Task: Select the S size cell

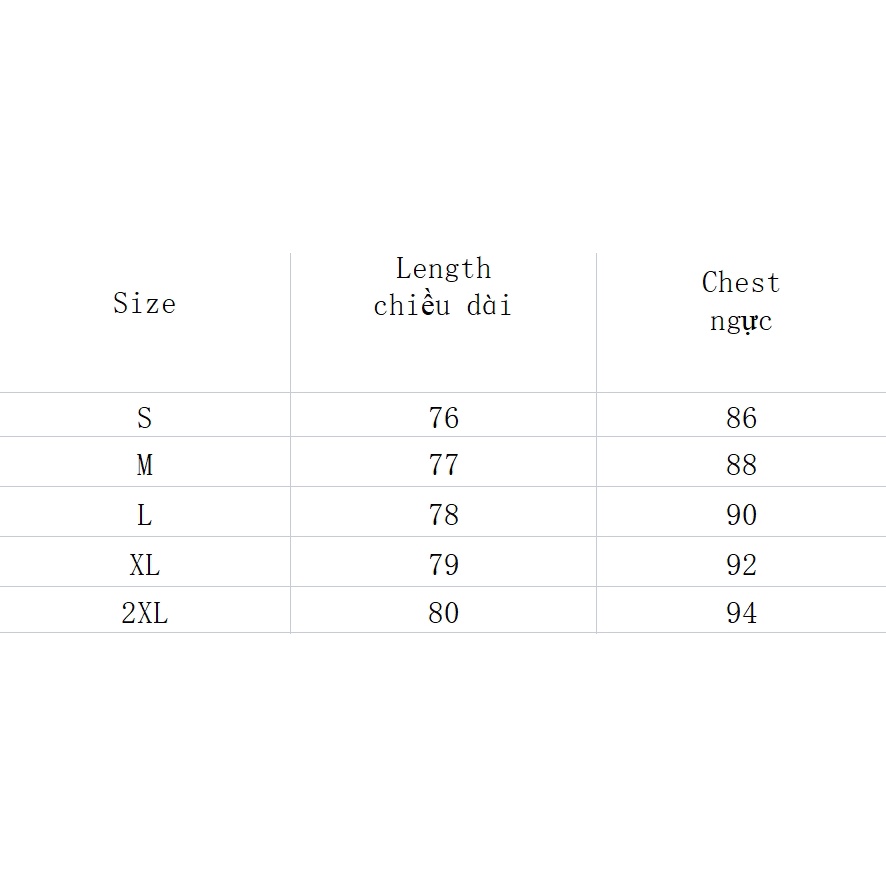Action: point(145,415)
